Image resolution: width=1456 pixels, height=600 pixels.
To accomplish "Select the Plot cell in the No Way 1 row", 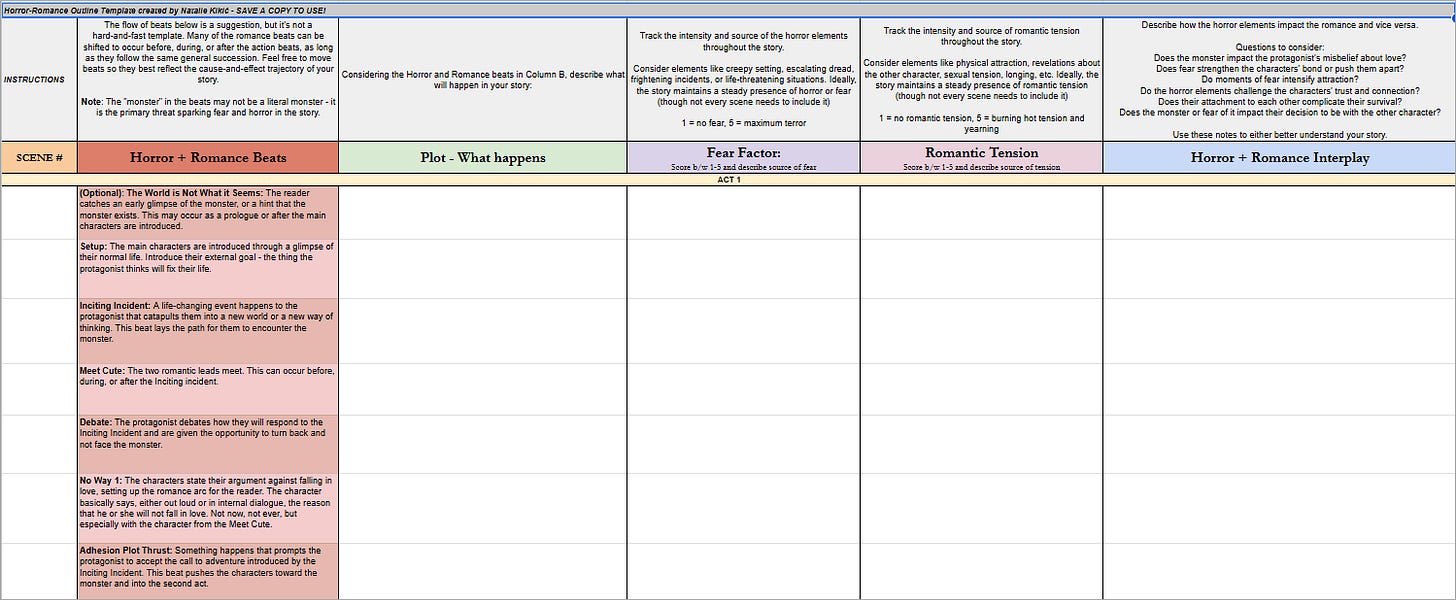I will pyautogui.click(x=482, y=508).
